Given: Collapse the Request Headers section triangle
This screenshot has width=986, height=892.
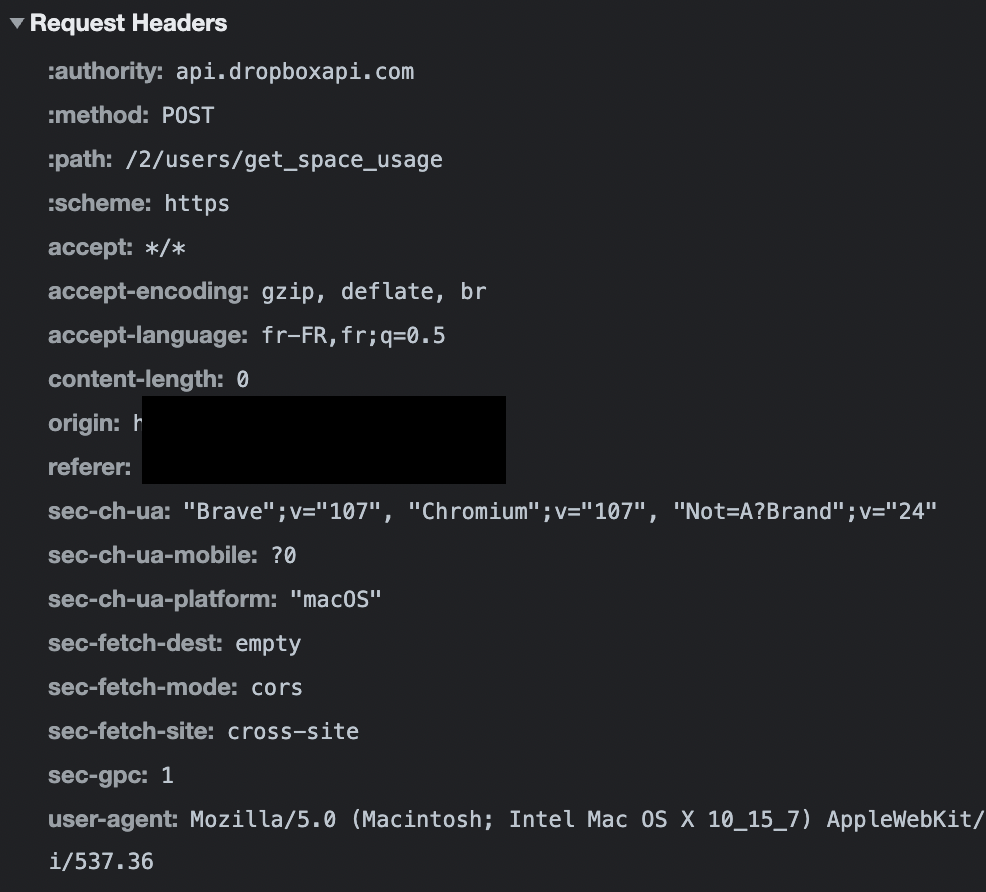Looking at the screenshot, I should pyautogui.click(x=16, y=24).
